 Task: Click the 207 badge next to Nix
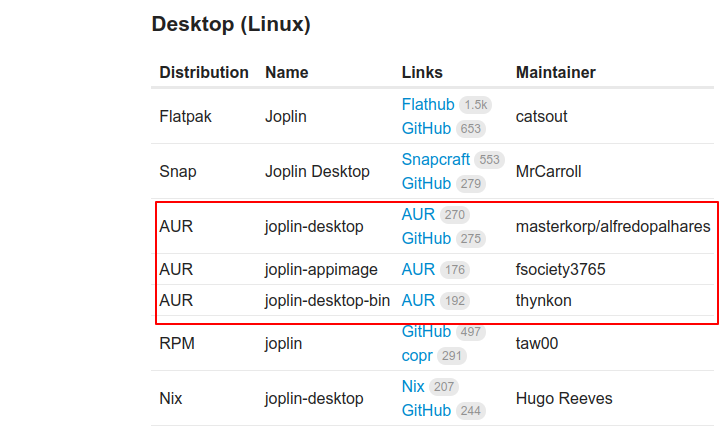(444, 387)
